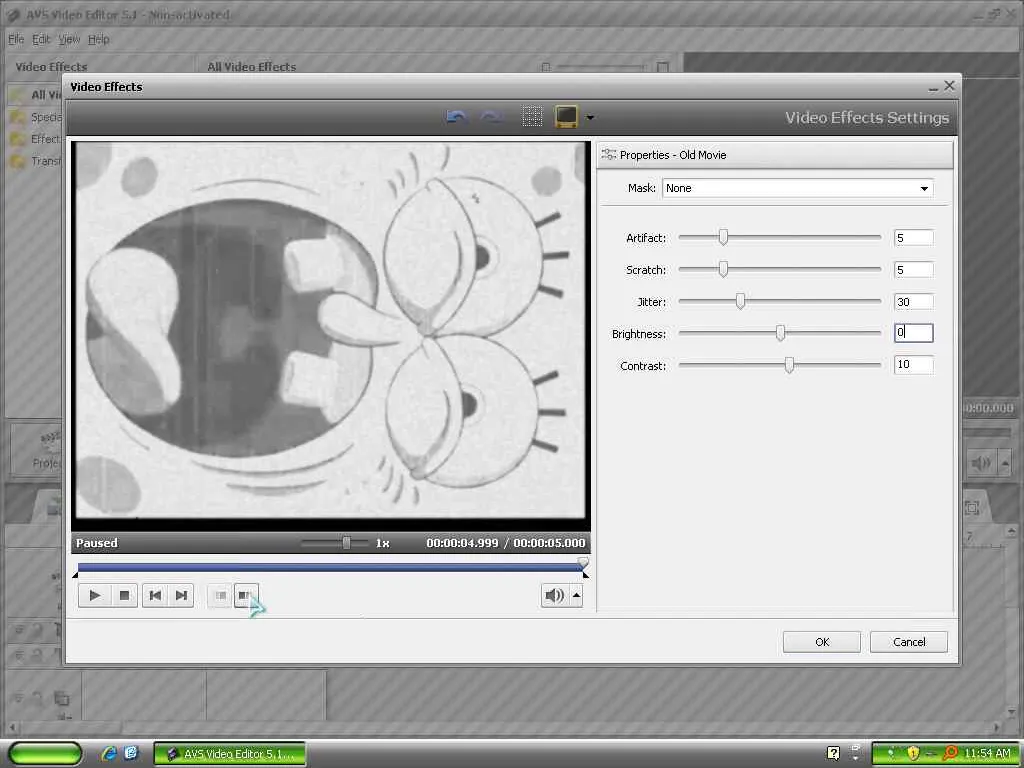Select Video Effects panel header in main window
Image resolution: width=1024 pixels, height=768 pixels.
pyautogui.click(x=51, y=67)
